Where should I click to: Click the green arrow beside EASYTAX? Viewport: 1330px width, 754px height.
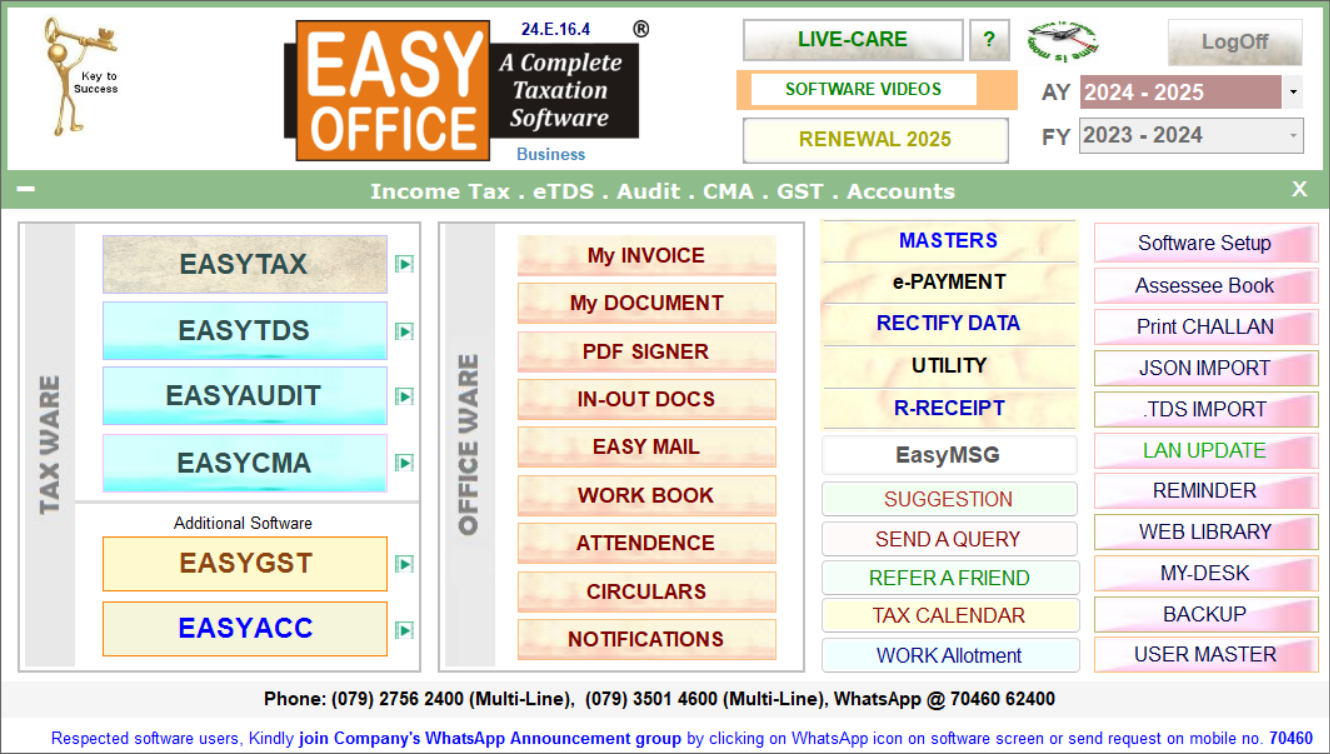404,264
